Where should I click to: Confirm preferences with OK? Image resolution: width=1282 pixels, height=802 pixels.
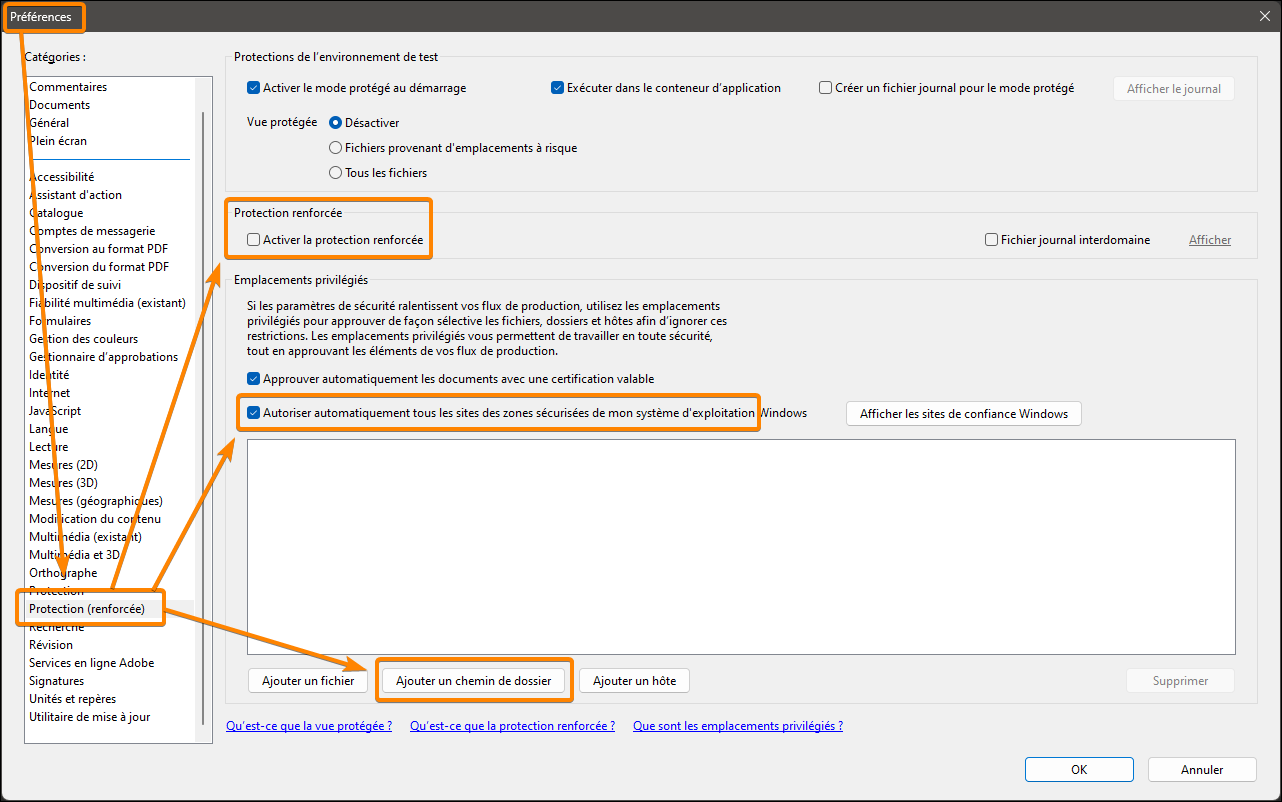click(1078, 769)
